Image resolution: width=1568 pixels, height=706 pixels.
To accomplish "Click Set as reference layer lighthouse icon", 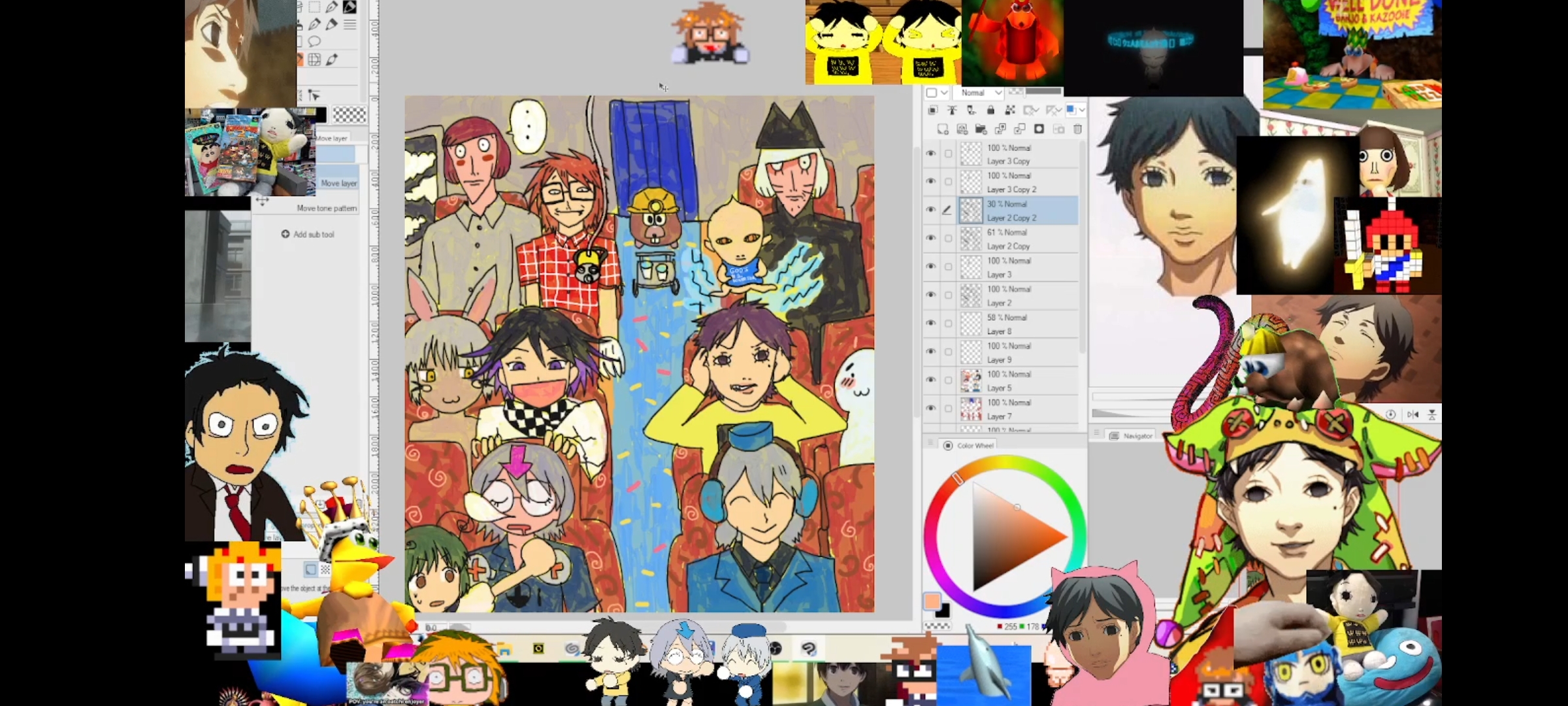I will pyautogui.click(x=952, y=110).
